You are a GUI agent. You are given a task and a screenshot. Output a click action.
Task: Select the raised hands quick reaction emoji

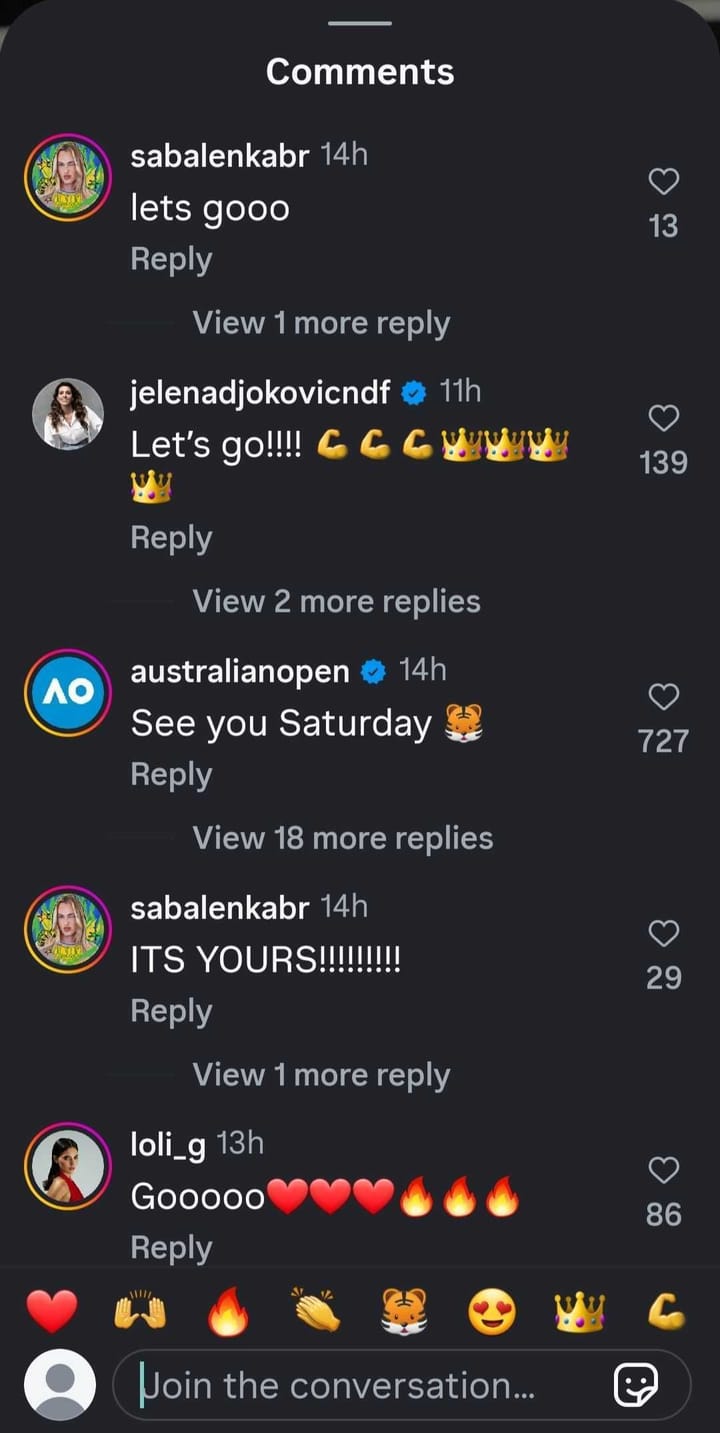coord(140,1306)
